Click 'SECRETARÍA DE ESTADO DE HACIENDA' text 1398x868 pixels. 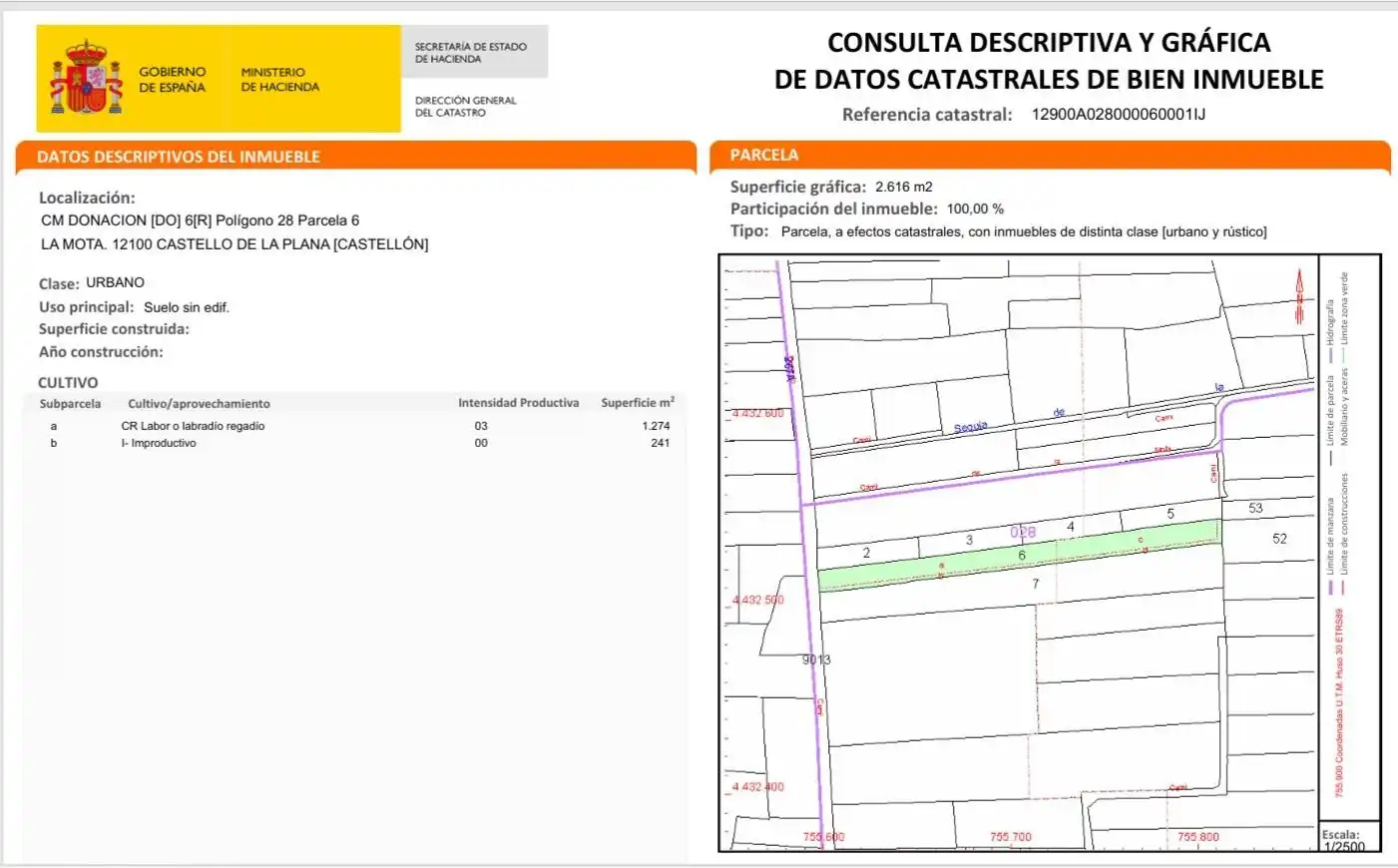[470, 53]
